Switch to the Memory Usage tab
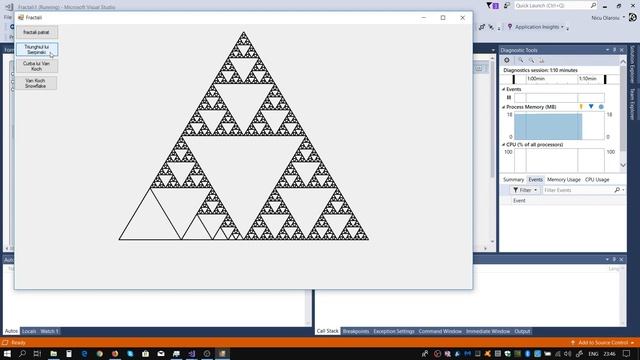 pyautogui.click(x=563, y=180)
